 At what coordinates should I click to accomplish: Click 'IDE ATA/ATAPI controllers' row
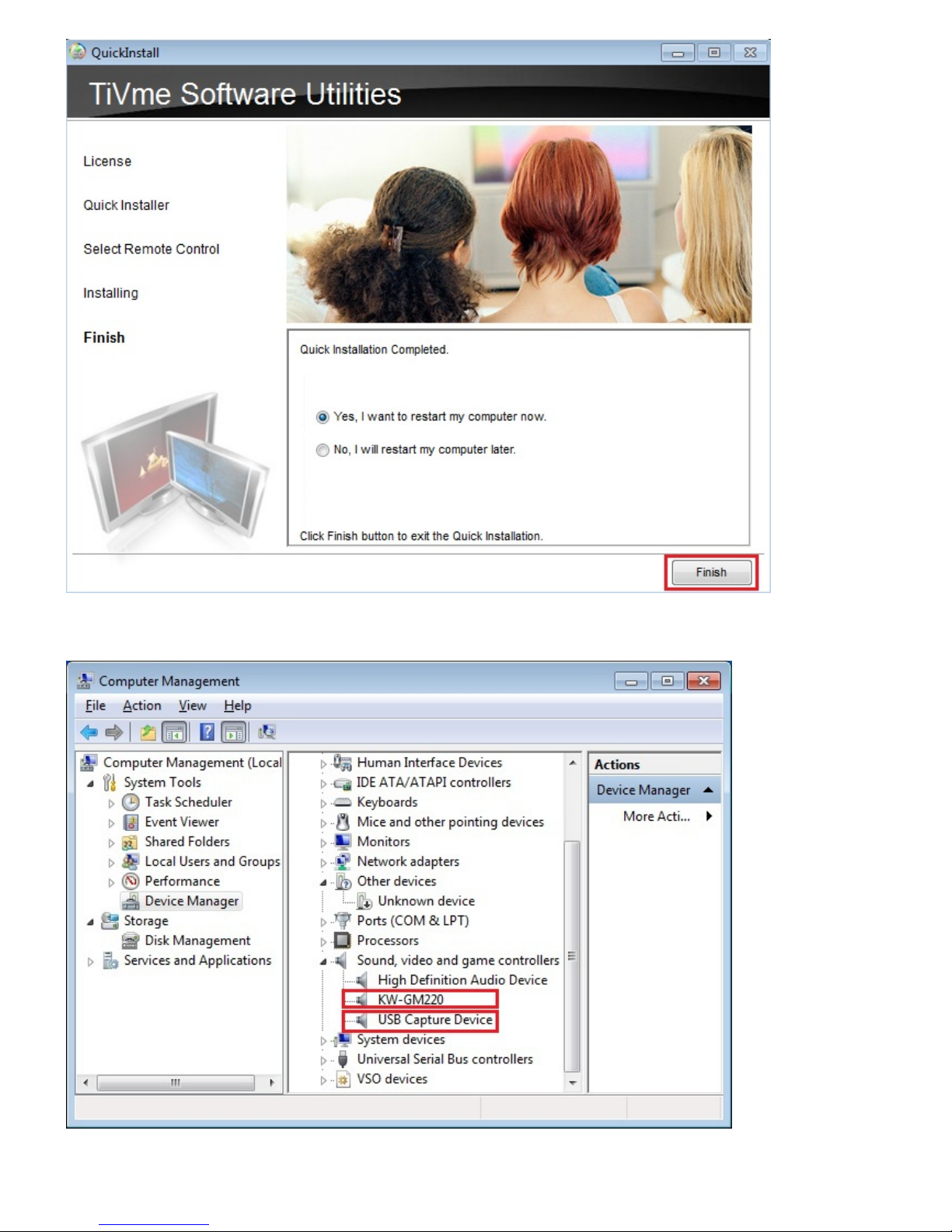click(434, 783)
